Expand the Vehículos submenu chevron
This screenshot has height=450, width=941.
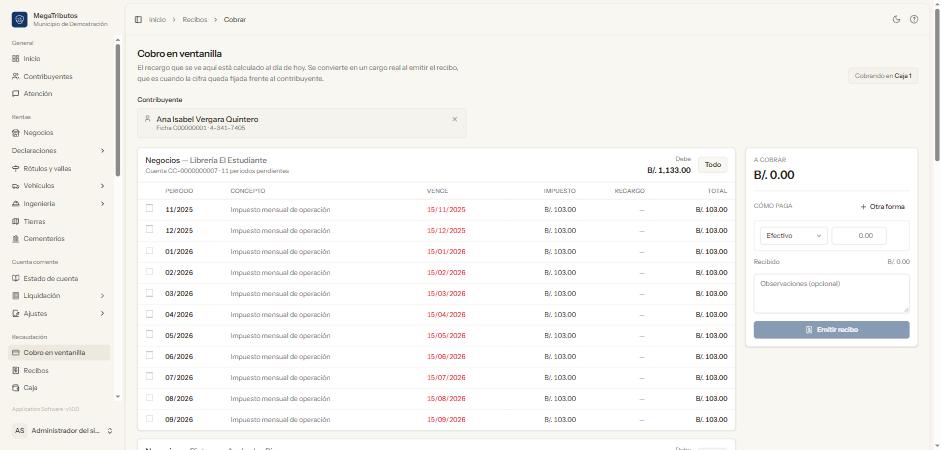102,186
